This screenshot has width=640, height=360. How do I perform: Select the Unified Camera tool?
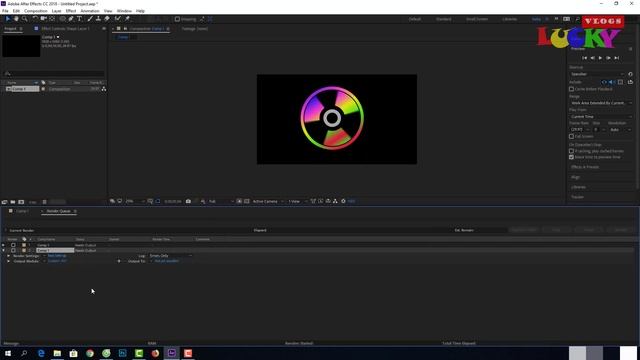43,19
